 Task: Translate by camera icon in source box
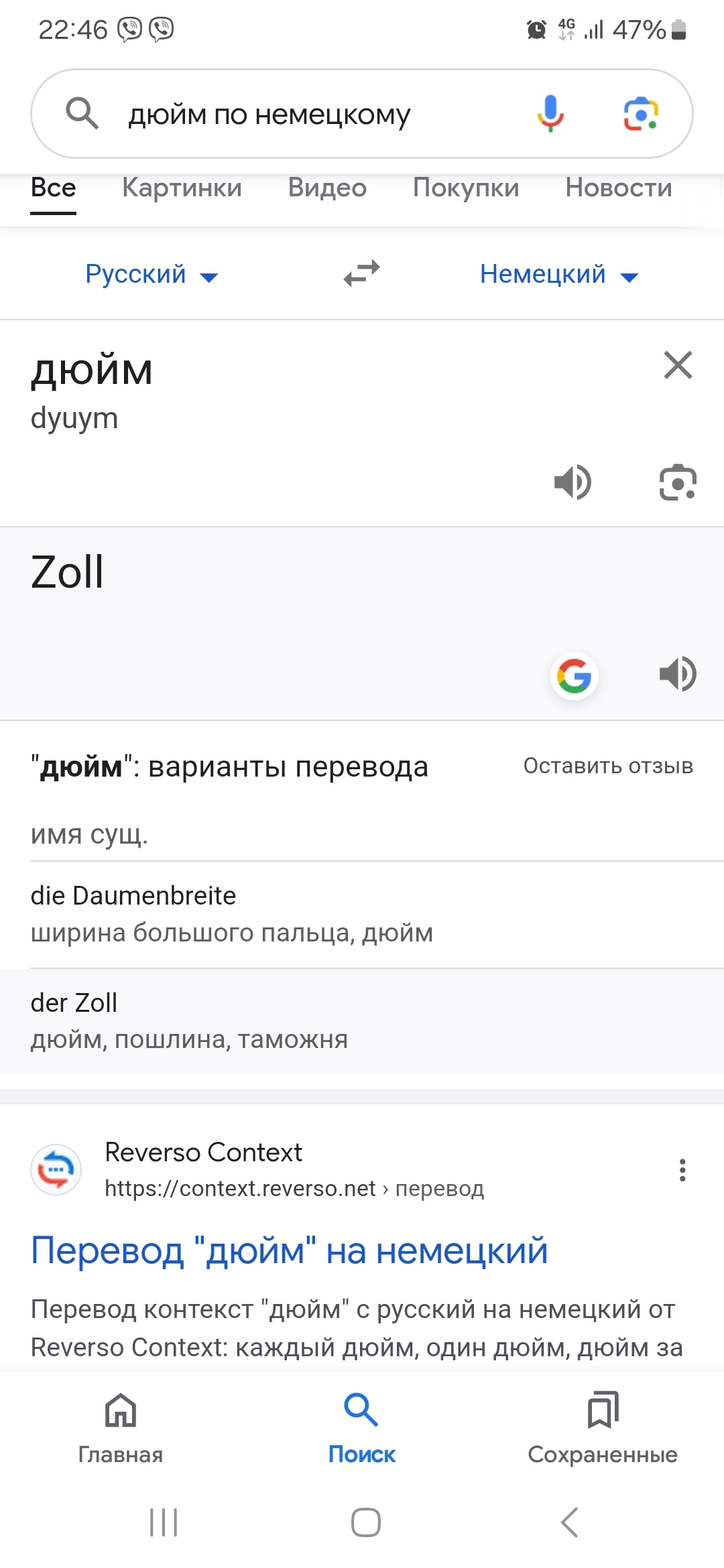click(678, 482)
